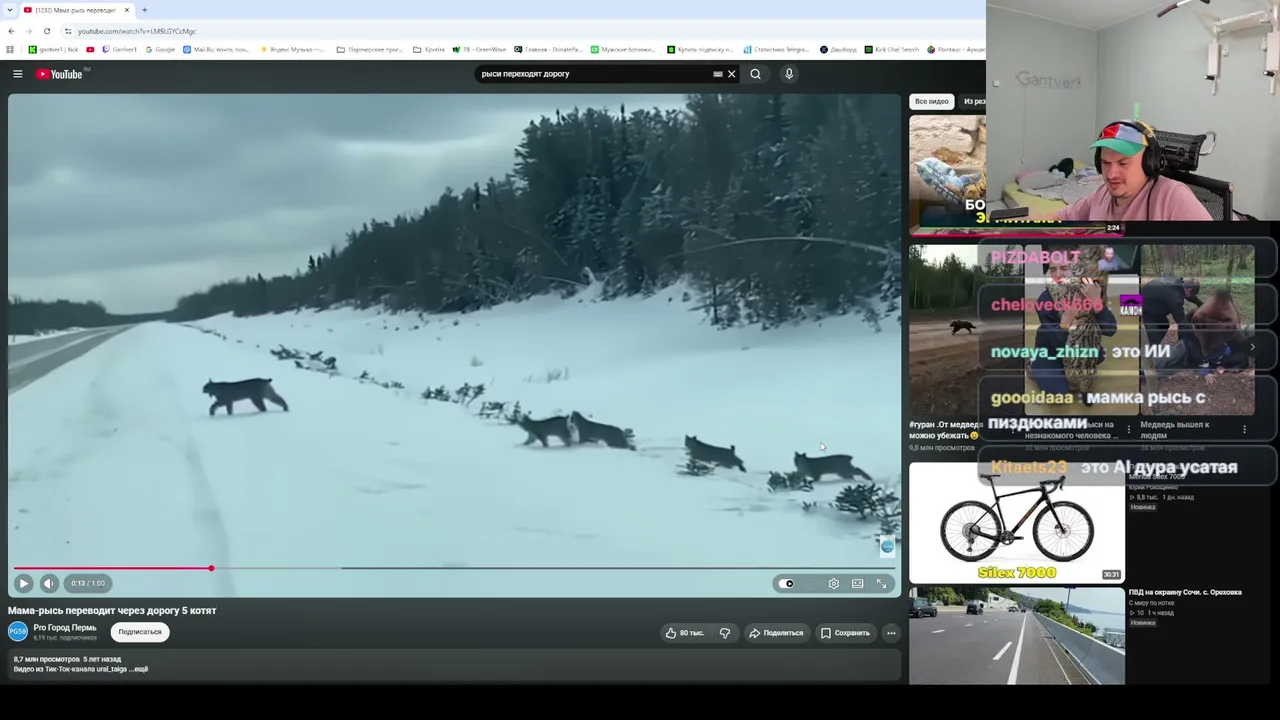Open video settings gear
1280x720 pixels.
pos(834,584)
